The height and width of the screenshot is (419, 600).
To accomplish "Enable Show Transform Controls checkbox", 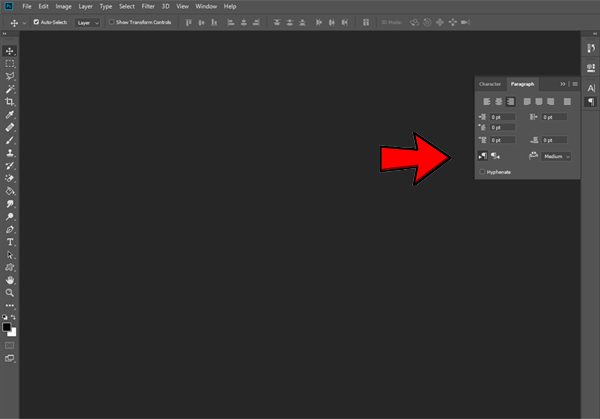I will pos(111,22).
